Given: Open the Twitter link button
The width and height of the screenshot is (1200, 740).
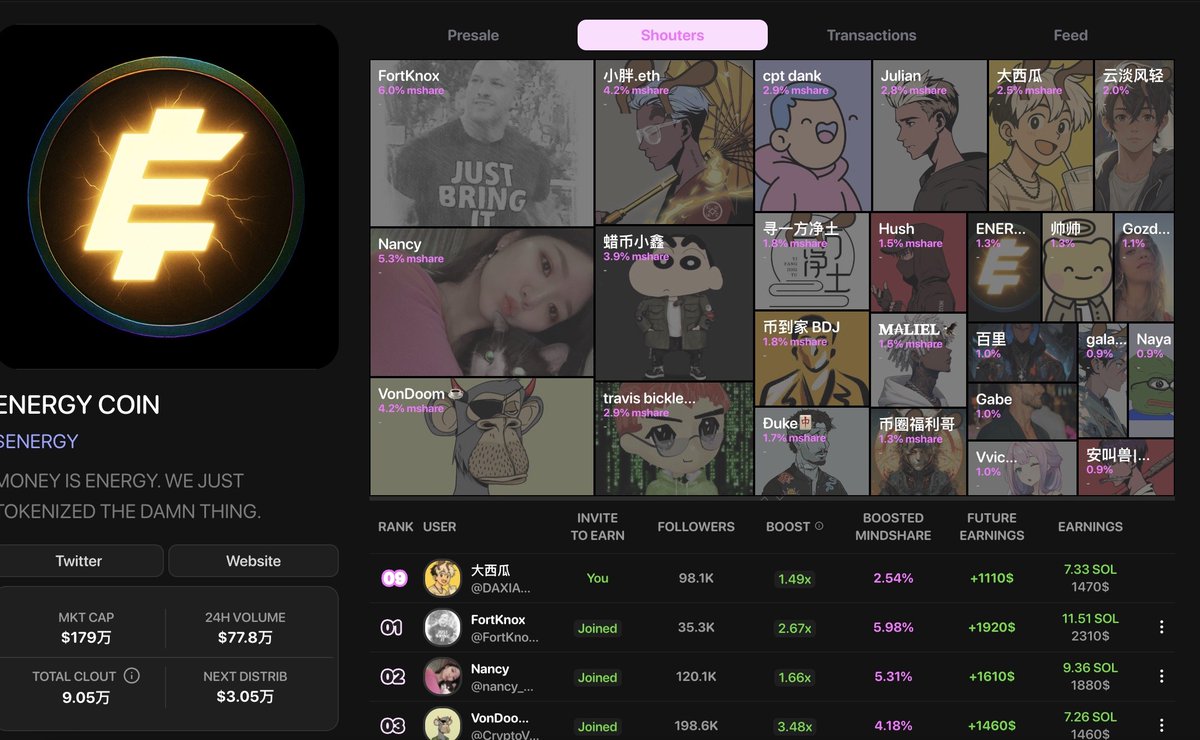Looking at the screenshot, I should (79, 561).
